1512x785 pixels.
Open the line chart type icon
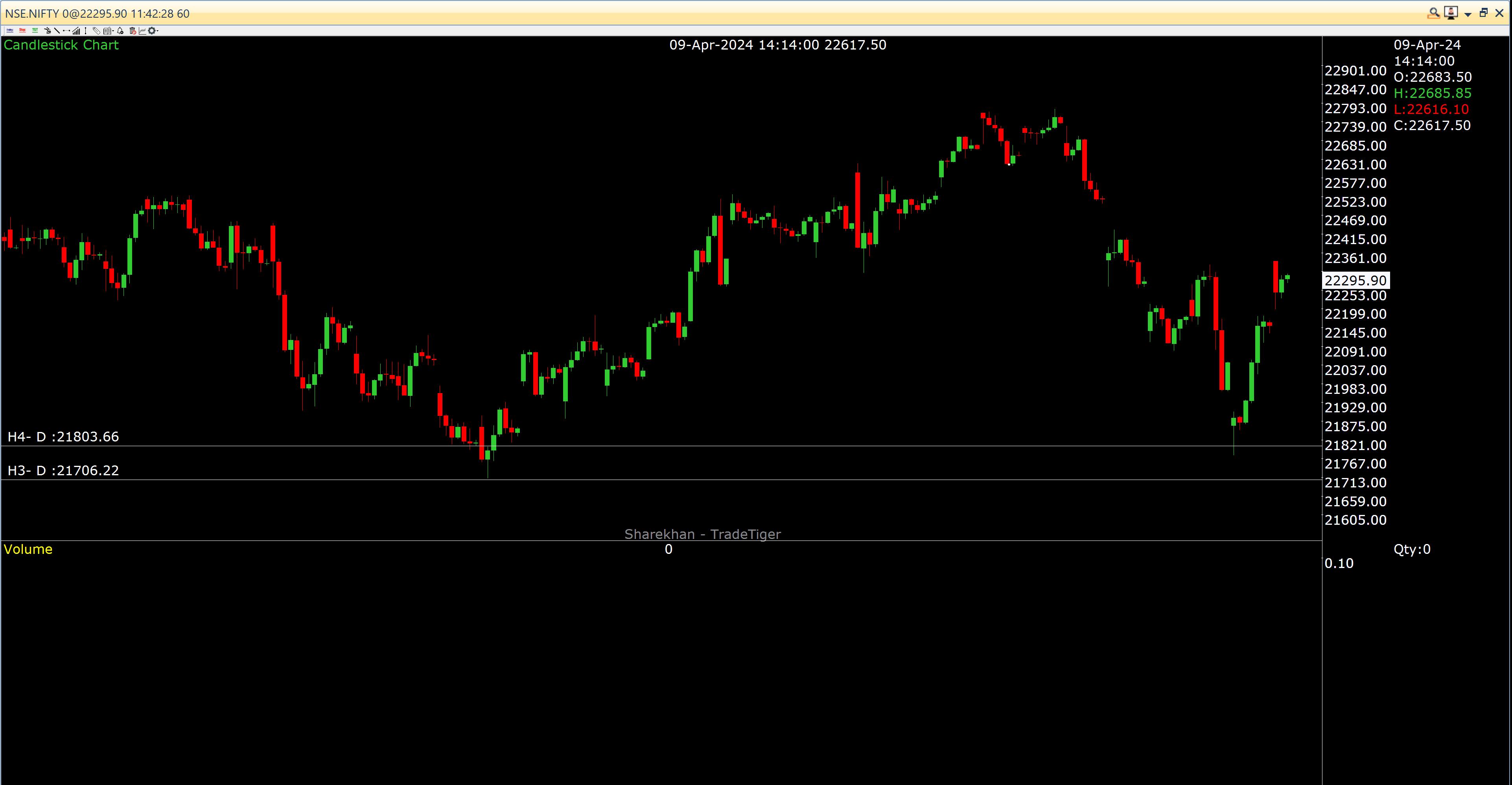pos(143,31)
